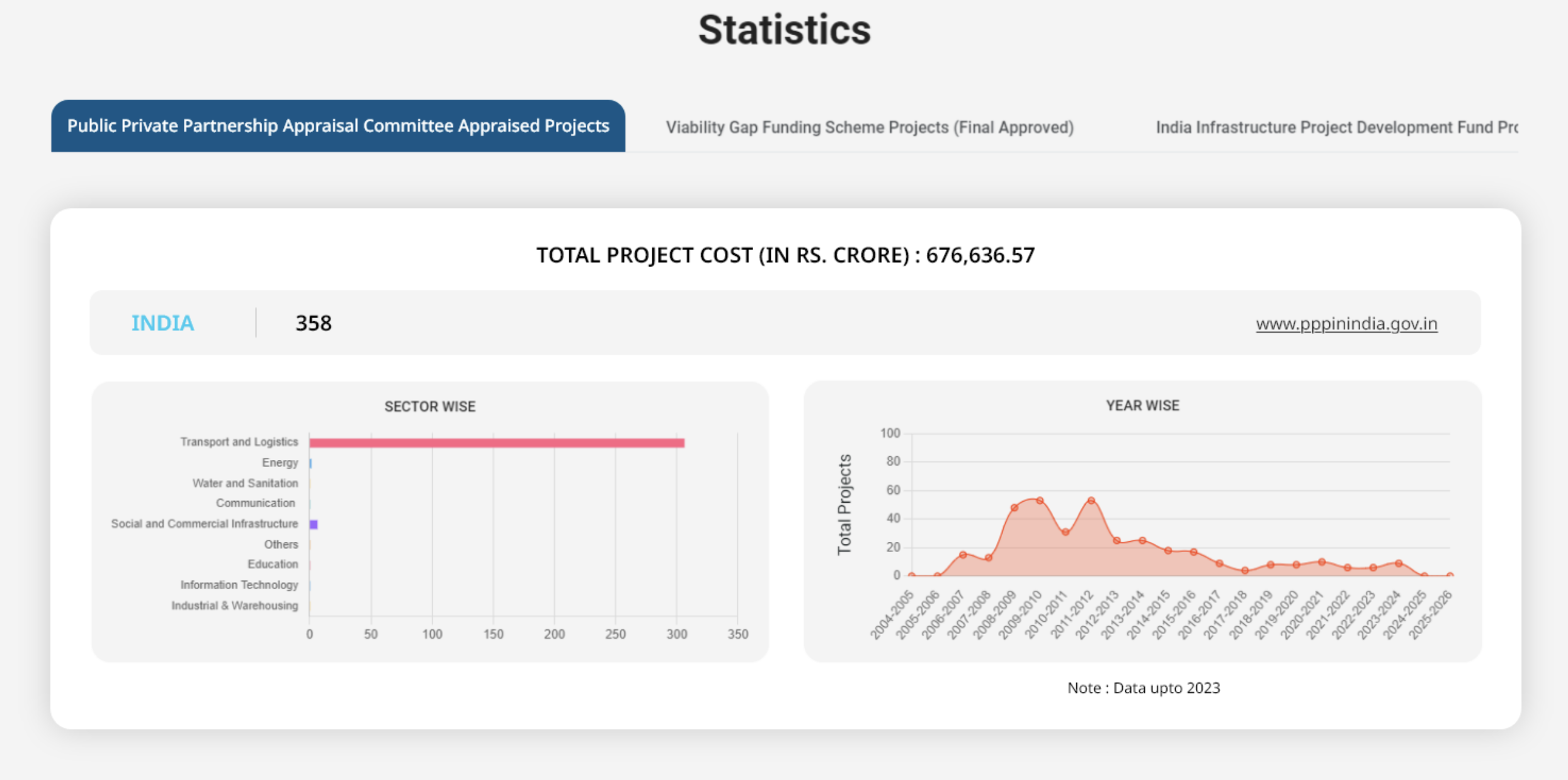Viewport: 1568px width, 780px height.
Task: Switch to India Infrastructure Project Development Fund tab
Action: [1336, 127]
